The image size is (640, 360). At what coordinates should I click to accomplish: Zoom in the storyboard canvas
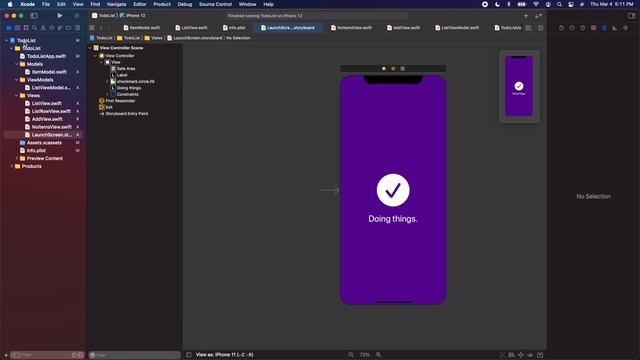(x=378, y=355)
